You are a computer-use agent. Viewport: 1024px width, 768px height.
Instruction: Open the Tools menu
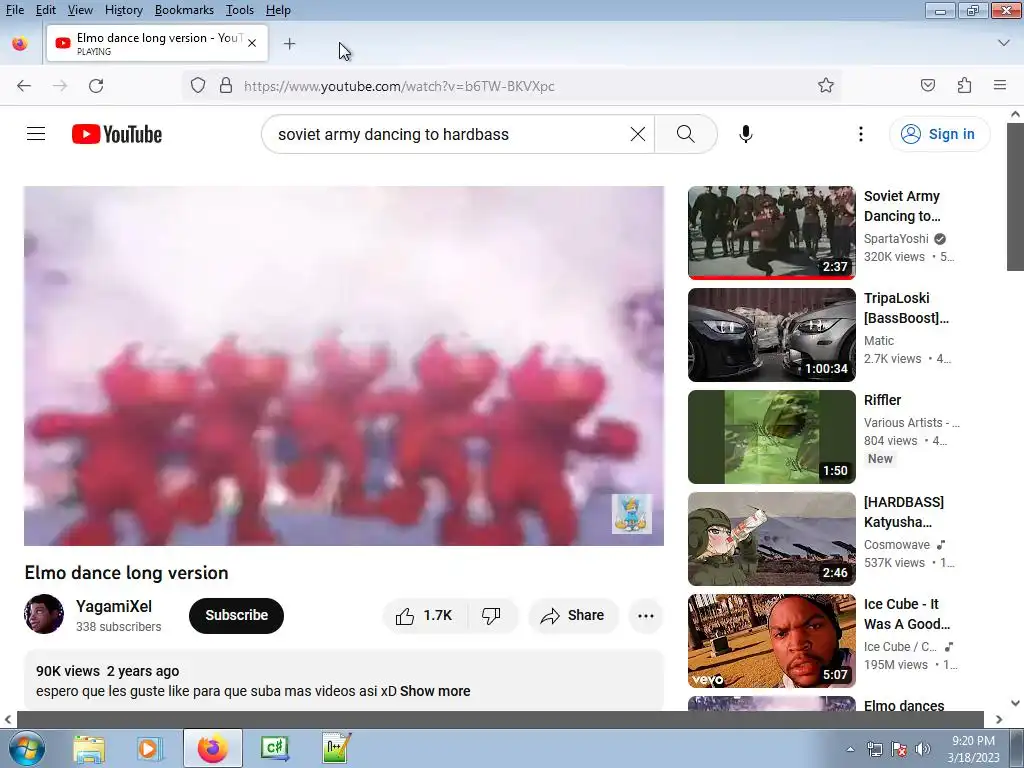point(240,10)
